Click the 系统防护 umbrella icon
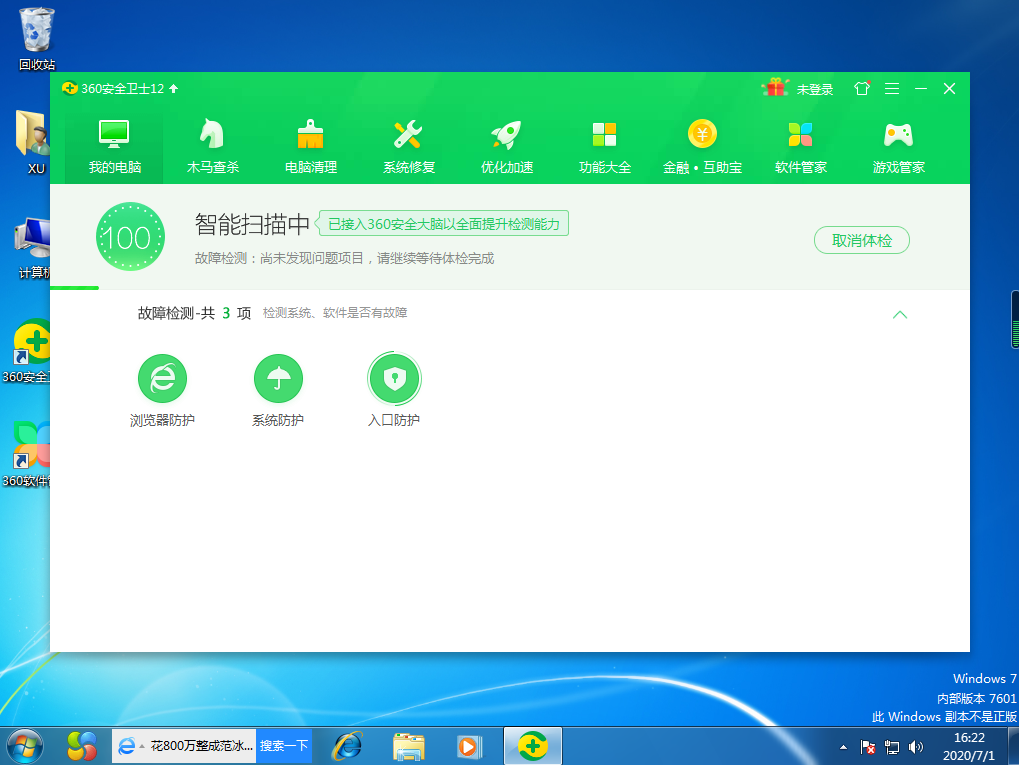This screenshot has width=1019, height=765. click(278, 378)
